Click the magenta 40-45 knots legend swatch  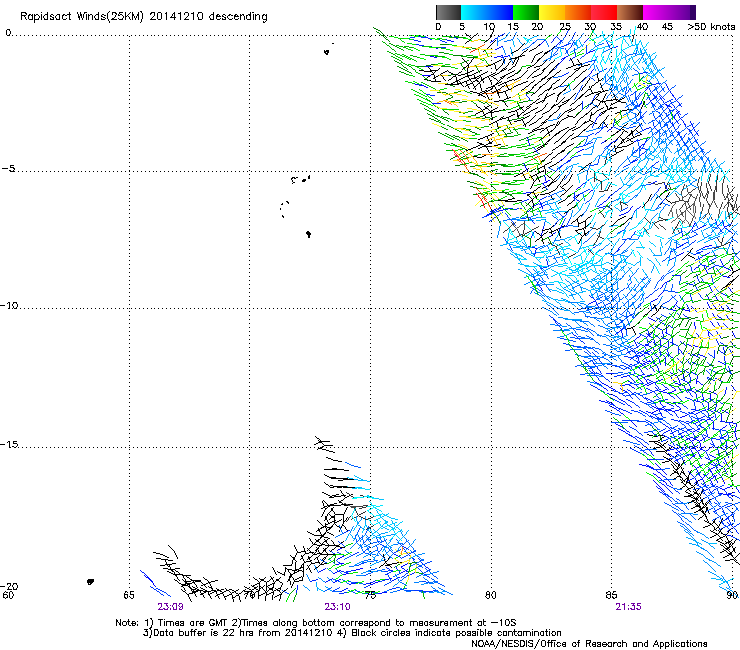point(656,12)
